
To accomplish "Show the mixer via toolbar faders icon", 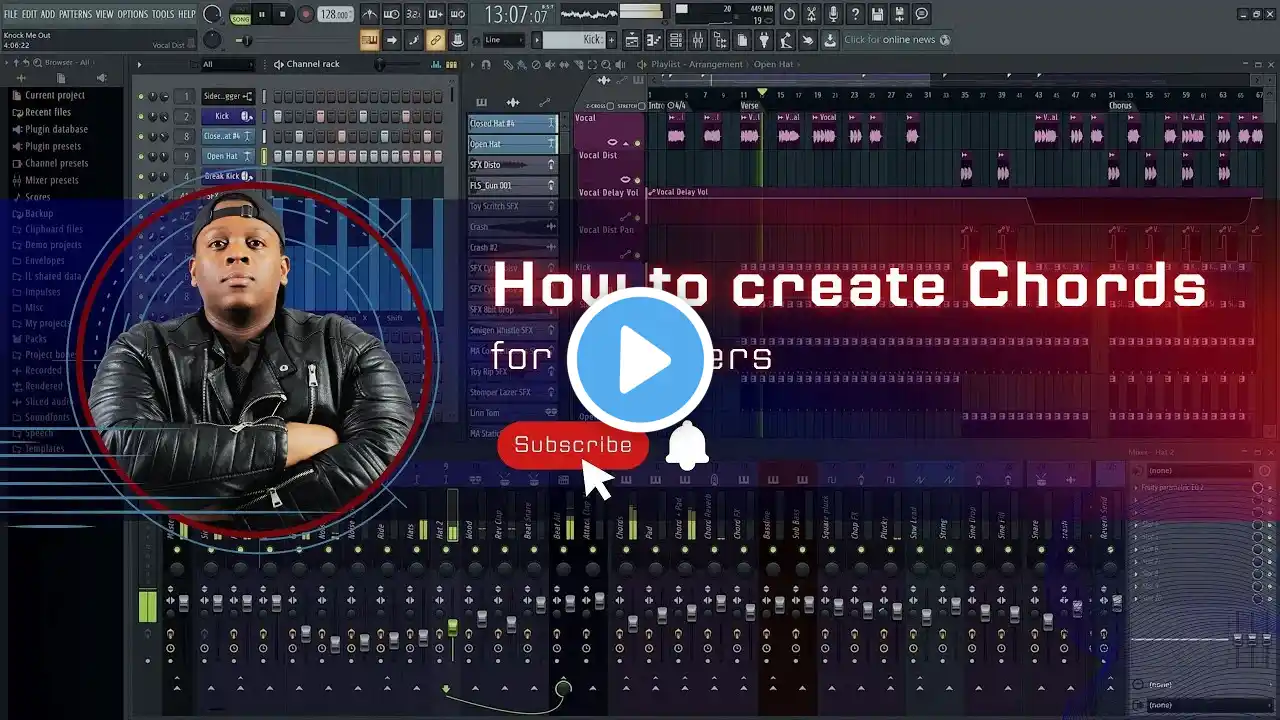I will pos(697,40).
